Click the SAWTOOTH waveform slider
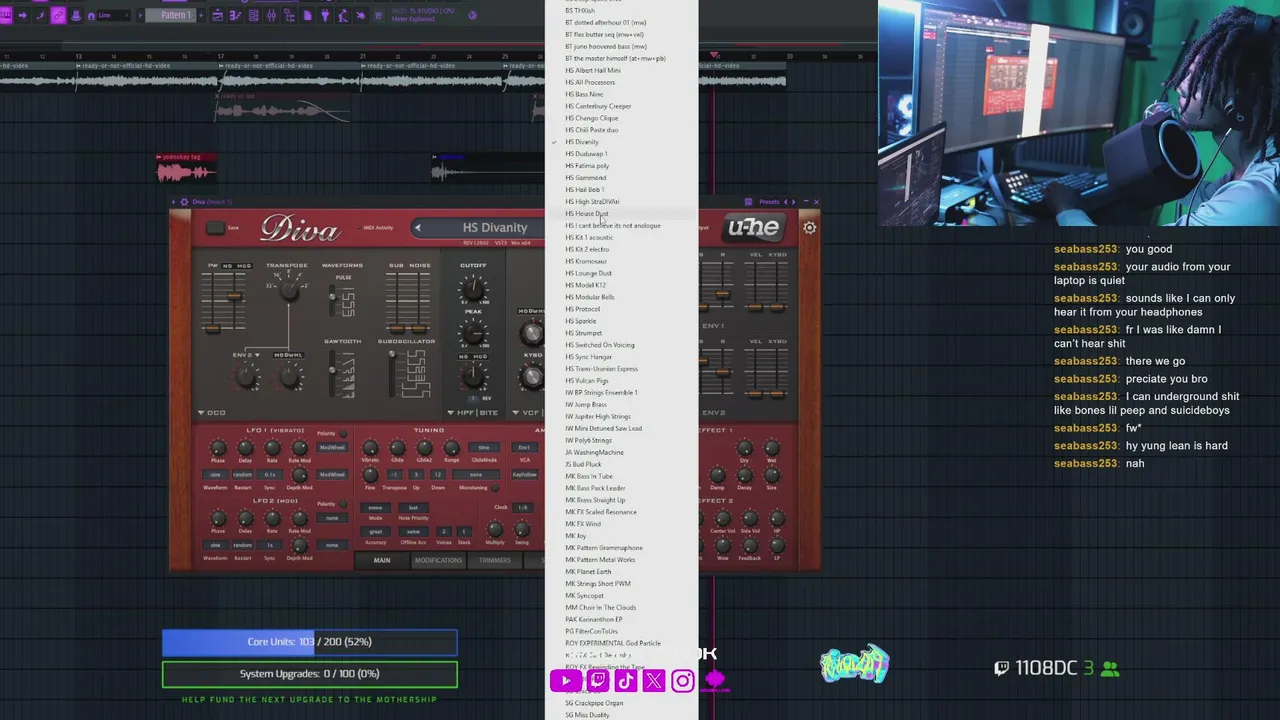This screenshot has width=1280, height=720. (x=334, y=371)
